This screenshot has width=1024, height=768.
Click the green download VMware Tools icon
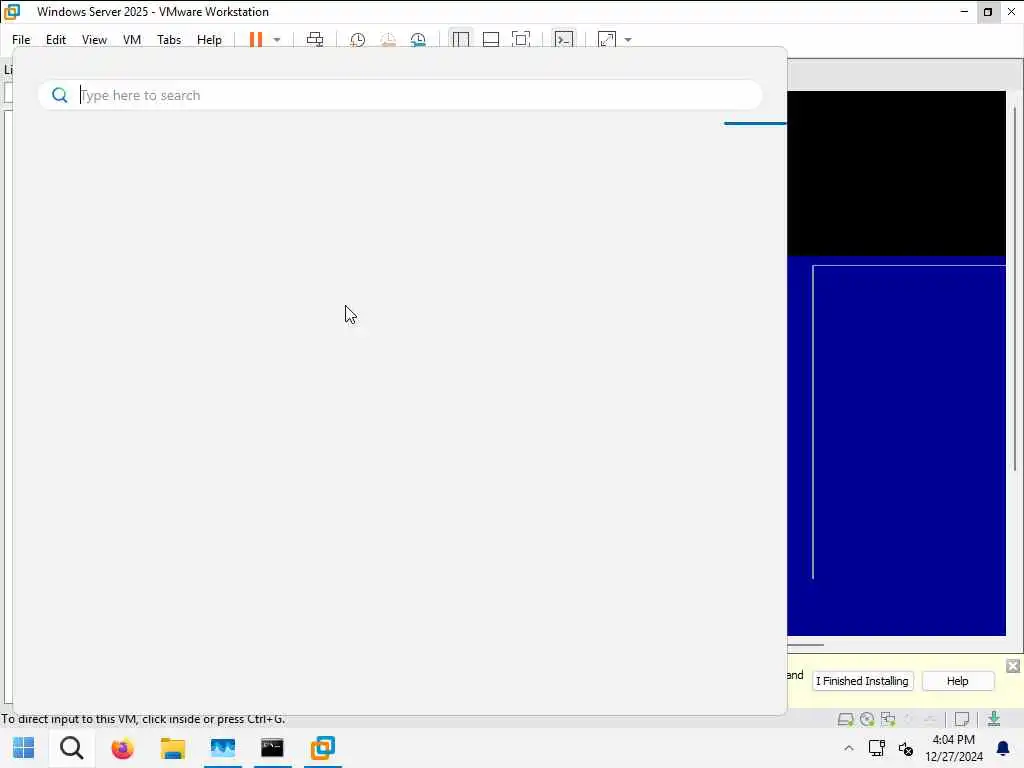pos(994,719)
